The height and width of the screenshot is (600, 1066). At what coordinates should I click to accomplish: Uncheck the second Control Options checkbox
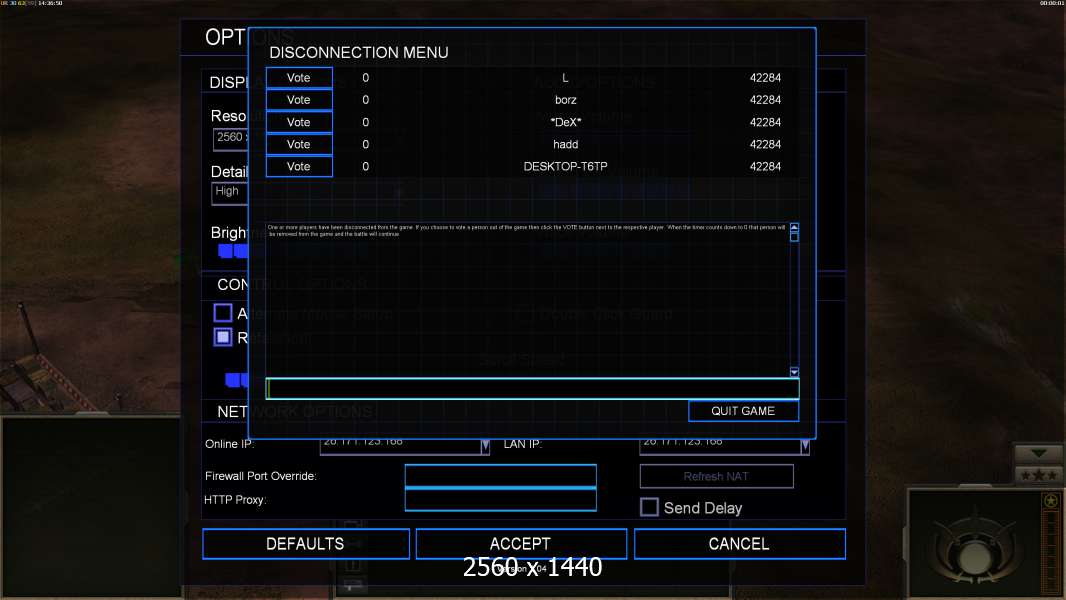coord(223,337)
